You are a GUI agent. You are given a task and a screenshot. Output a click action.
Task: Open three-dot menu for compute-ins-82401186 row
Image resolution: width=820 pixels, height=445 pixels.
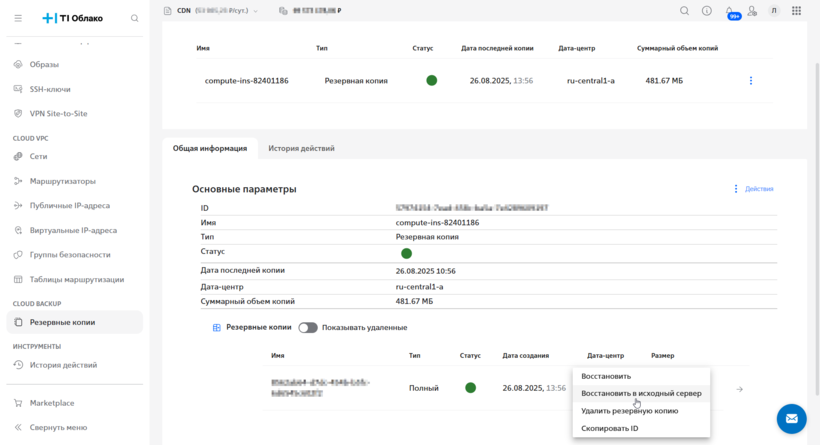pyautogui.click(x=751, y=80)
